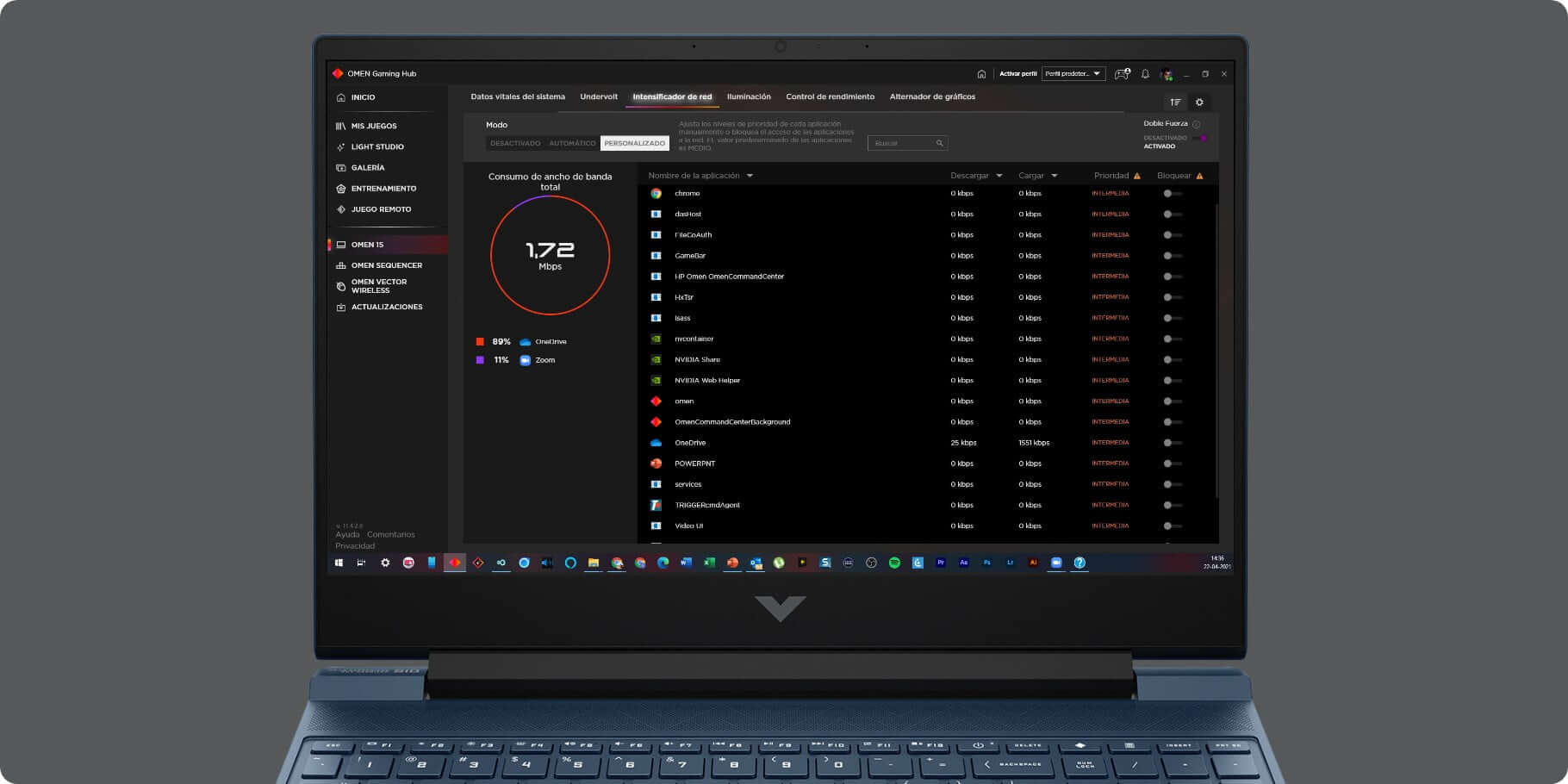Open GALERÍA sidebar icon
Image resolution: width=1568 pixels, height=784 pixels.
point(341,168)
